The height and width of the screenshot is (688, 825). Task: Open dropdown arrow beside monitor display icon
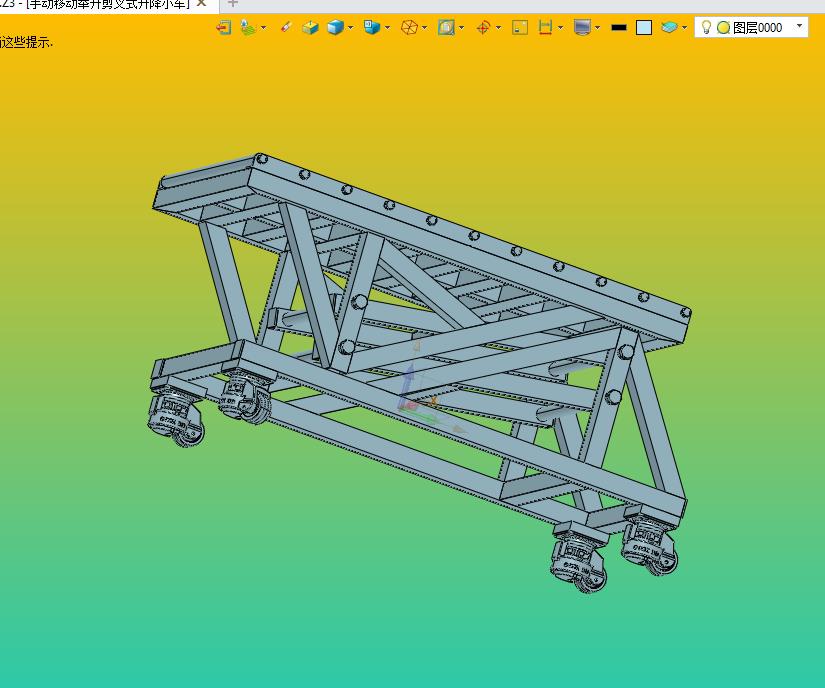click(x=598, y=28)
